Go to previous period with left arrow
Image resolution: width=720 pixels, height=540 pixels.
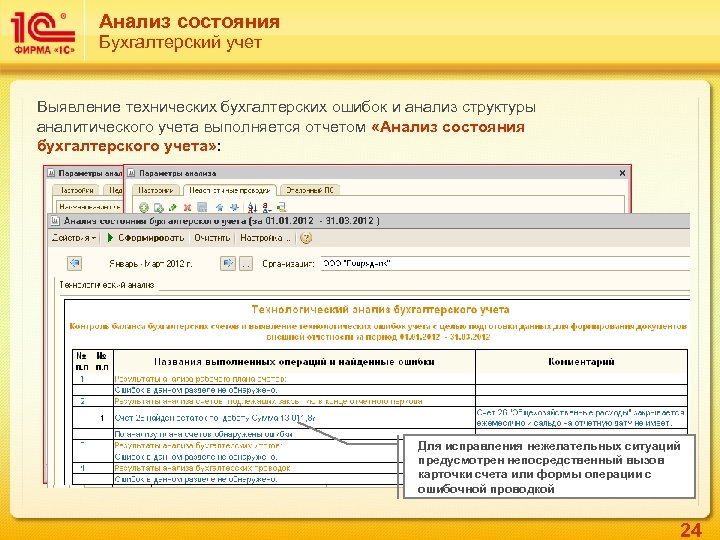[74, 264]
